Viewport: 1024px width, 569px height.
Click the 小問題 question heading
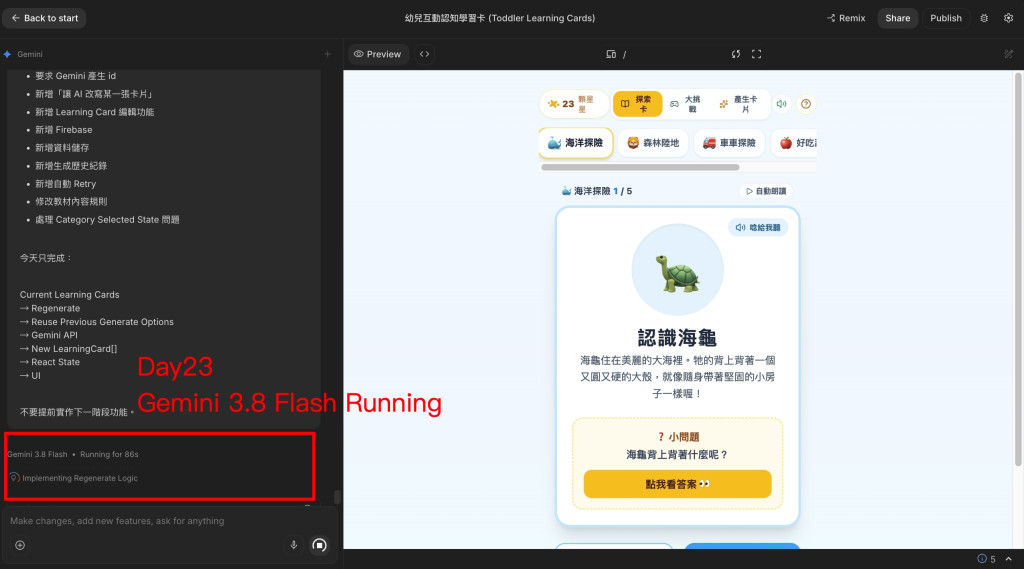[x=678, y=437]
